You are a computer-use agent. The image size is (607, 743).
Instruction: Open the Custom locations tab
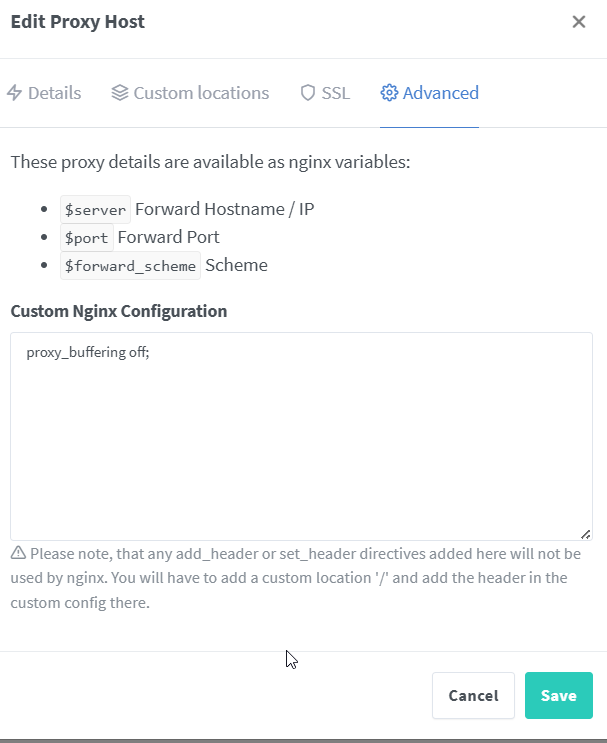click(x=201, y=93)
